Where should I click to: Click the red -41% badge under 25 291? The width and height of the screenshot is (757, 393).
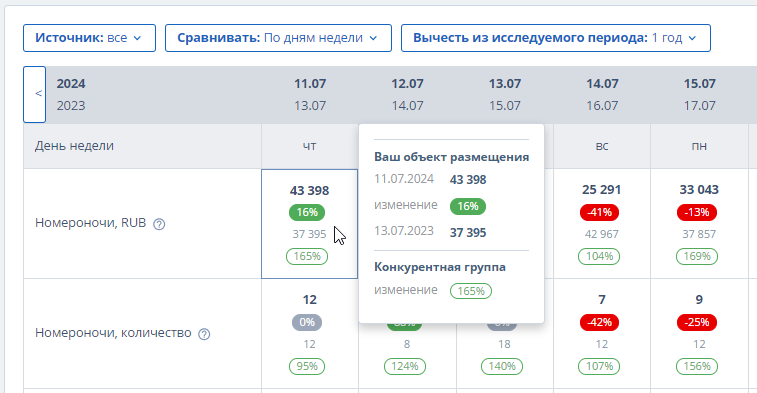(x=599, y=212)
